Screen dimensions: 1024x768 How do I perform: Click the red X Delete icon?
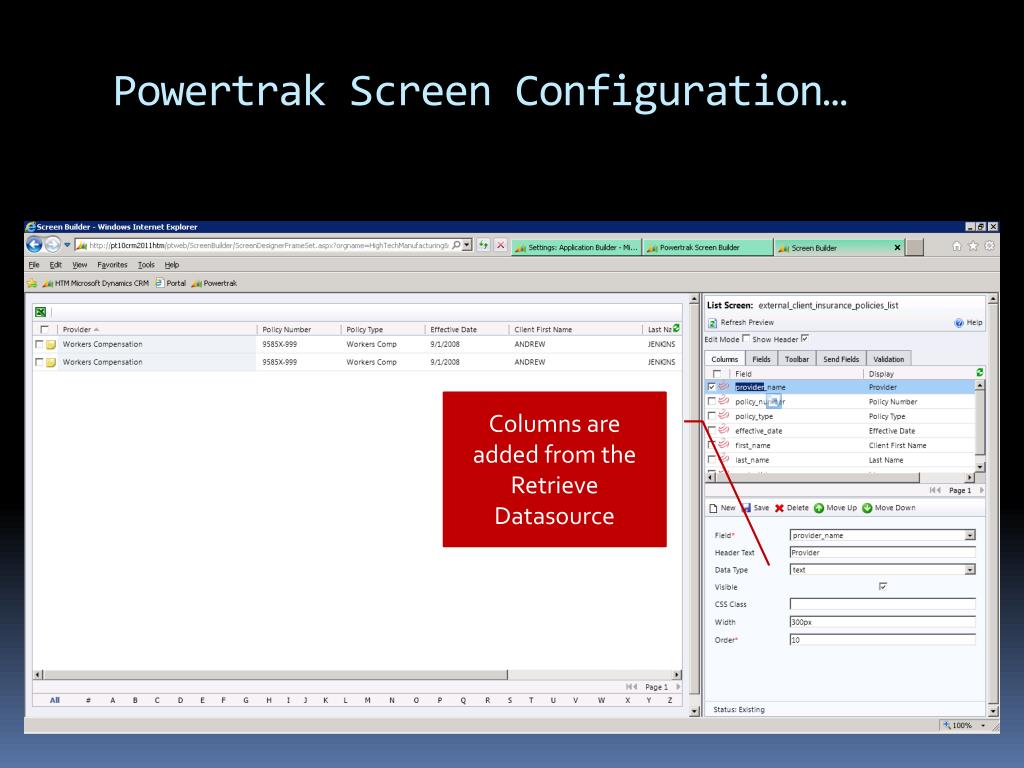[x=779, y=508]
